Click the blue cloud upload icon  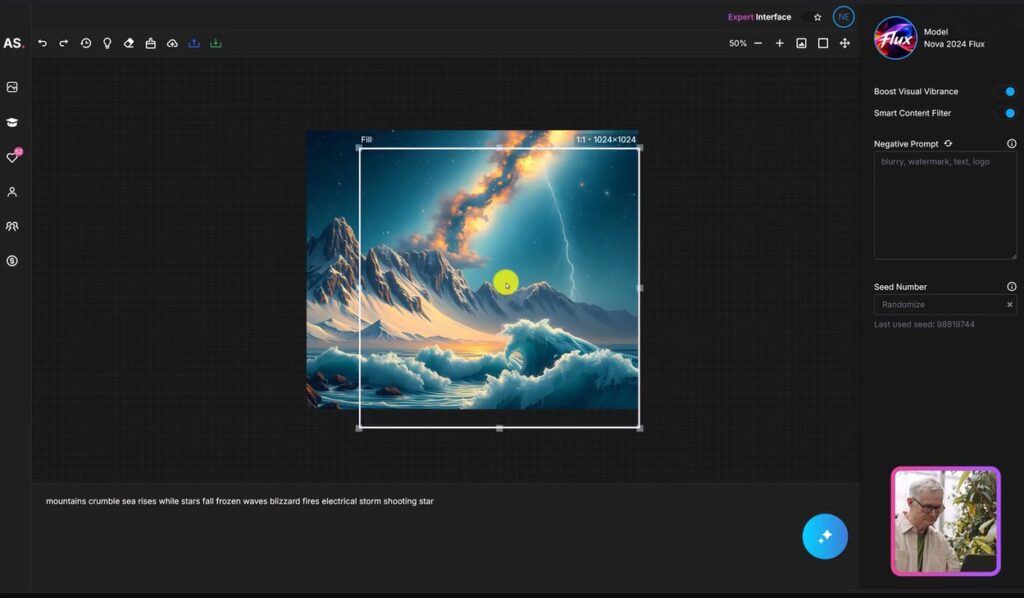pos(194,43)
